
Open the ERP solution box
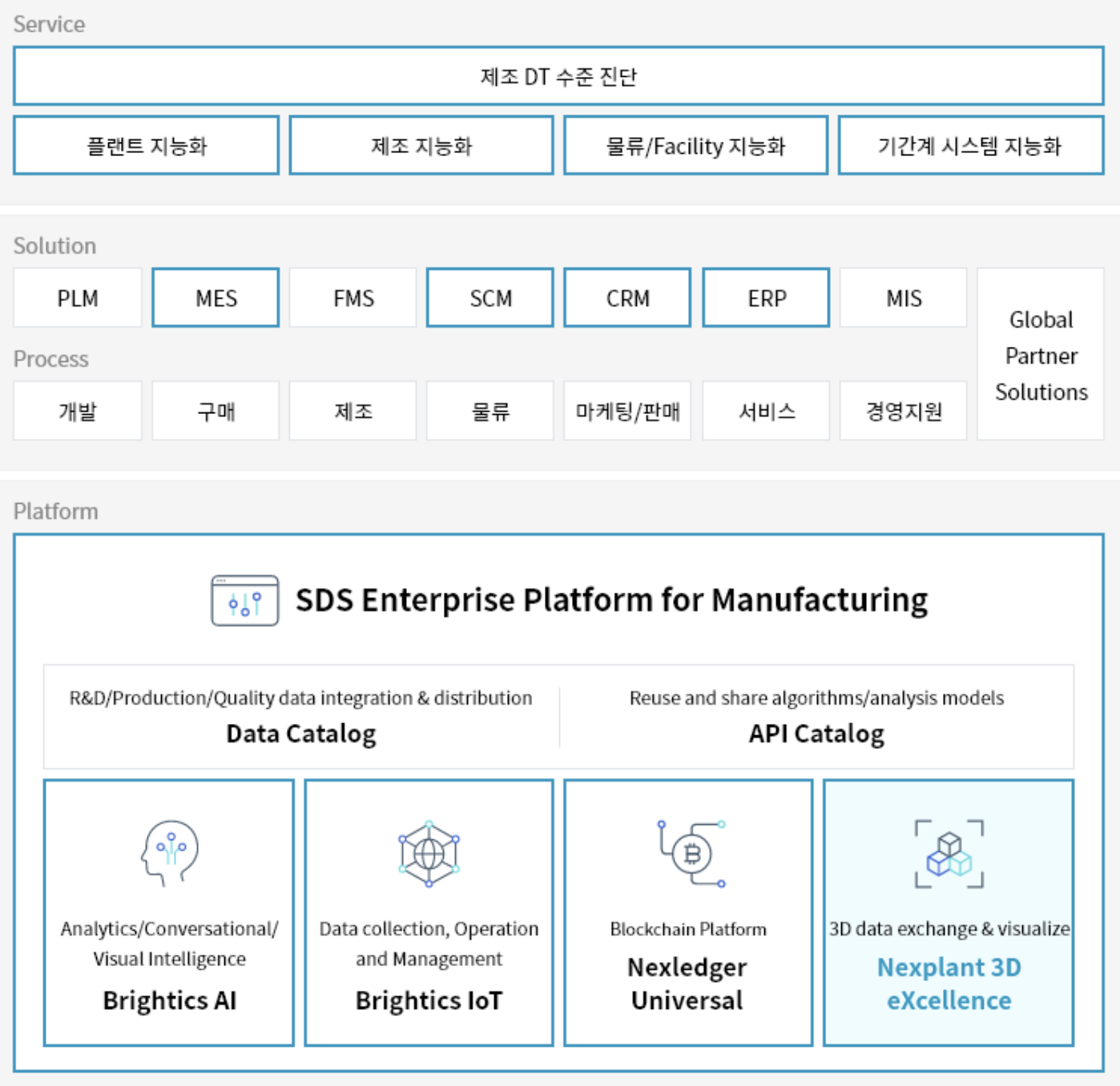(x=766, y=298)
